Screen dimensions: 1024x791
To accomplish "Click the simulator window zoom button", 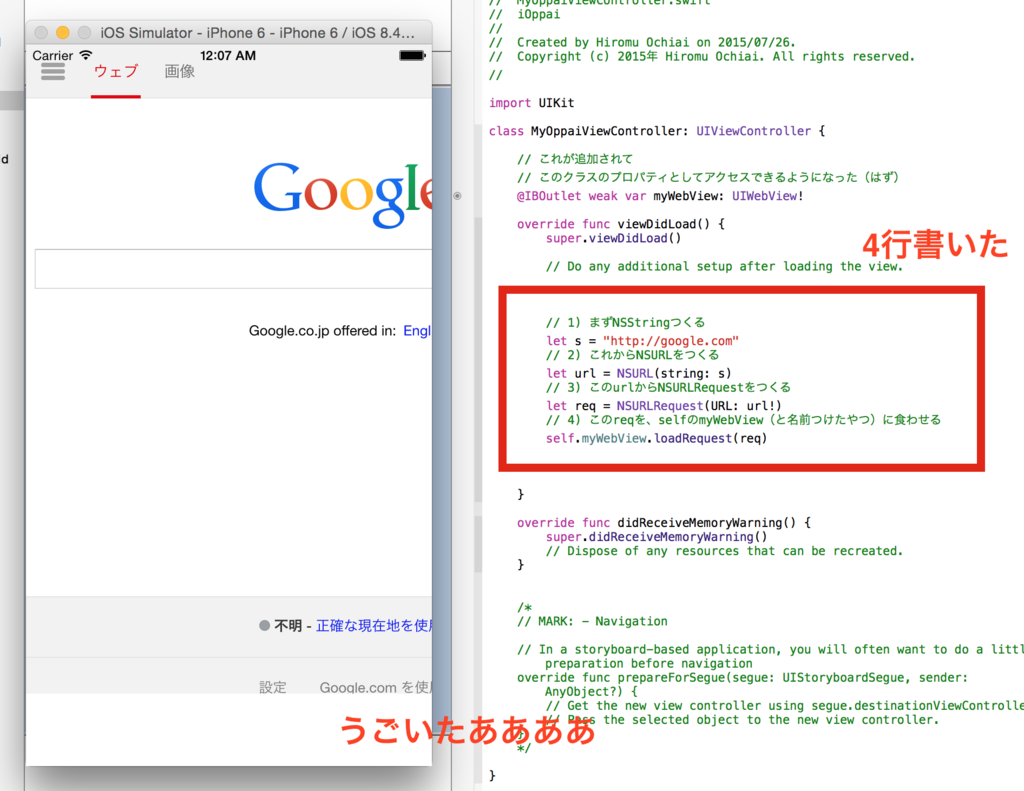I will [84, 33].
